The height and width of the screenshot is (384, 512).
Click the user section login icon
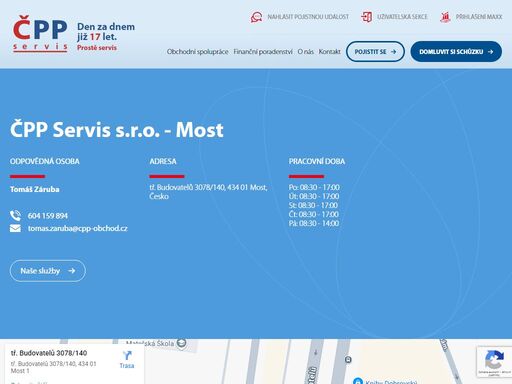(366, 17)
